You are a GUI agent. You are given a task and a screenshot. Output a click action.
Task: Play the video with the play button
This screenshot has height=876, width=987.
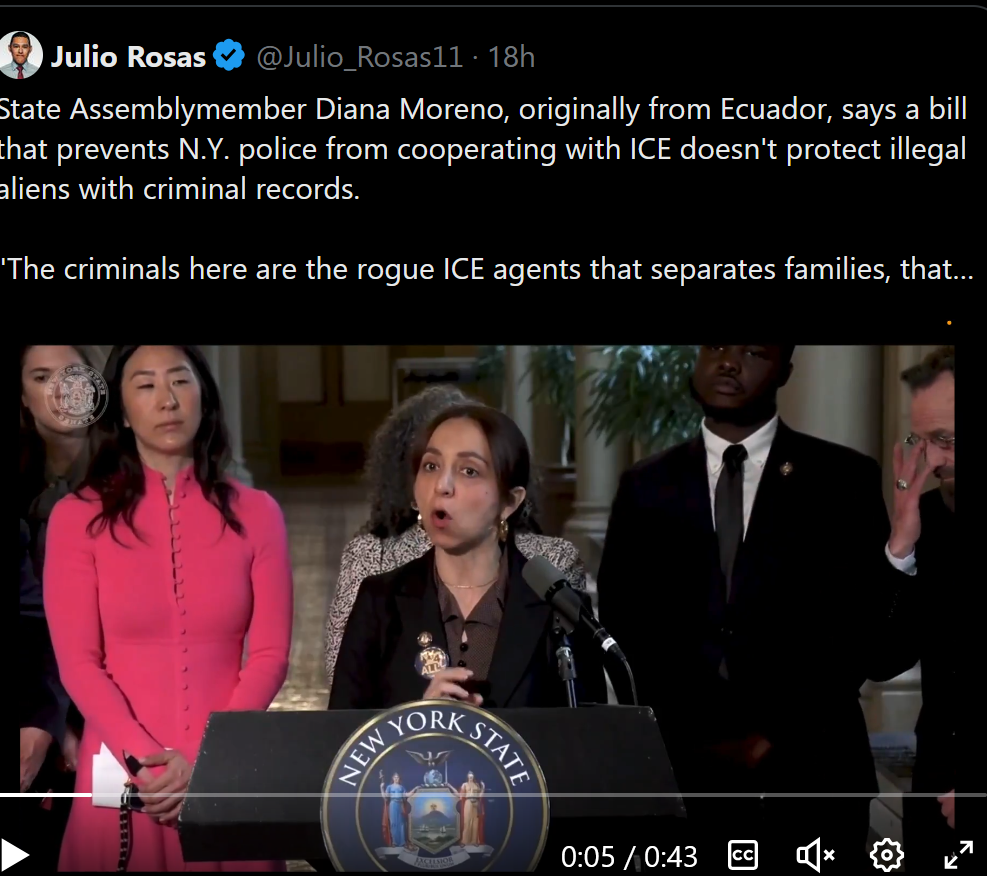click(14, 855)
